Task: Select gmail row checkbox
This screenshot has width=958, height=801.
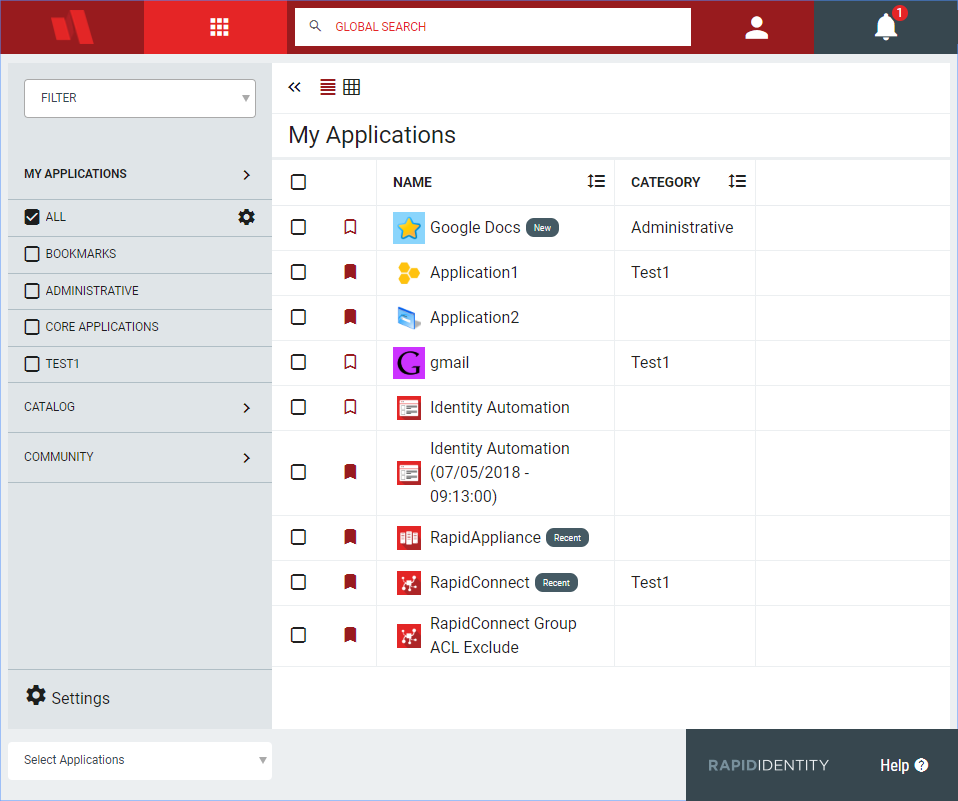Action: (x=298, y=362)
